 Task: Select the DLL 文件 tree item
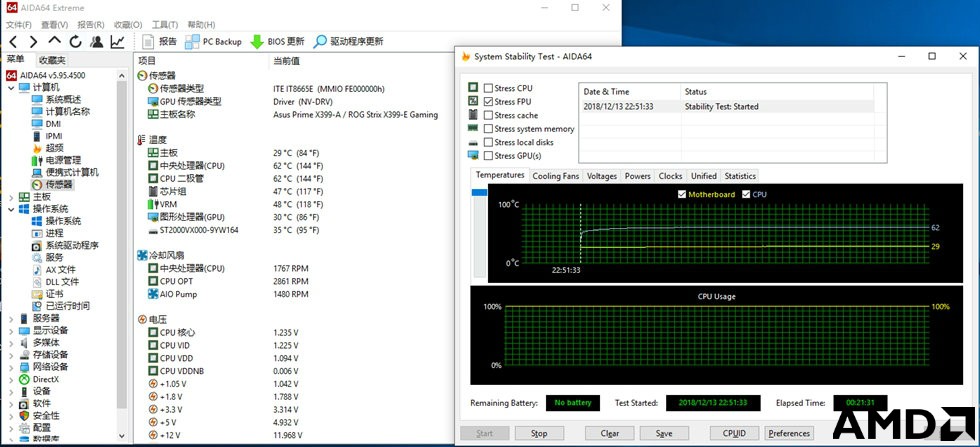(x=55, y=281)
